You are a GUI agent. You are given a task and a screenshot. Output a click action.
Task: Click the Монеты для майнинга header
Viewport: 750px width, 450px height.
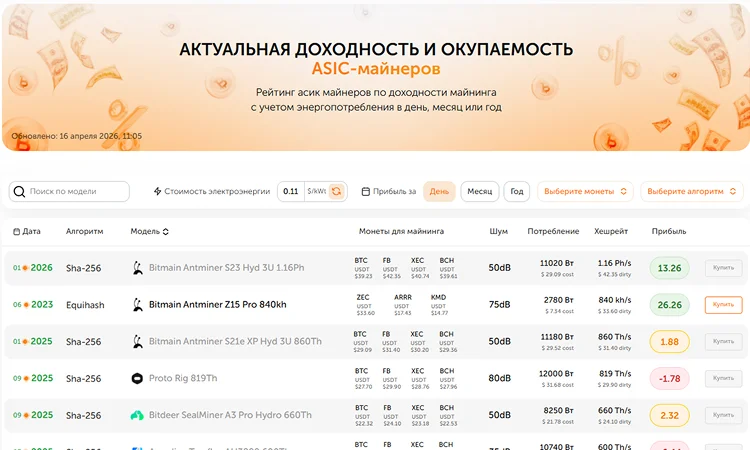tap(401, 231)
